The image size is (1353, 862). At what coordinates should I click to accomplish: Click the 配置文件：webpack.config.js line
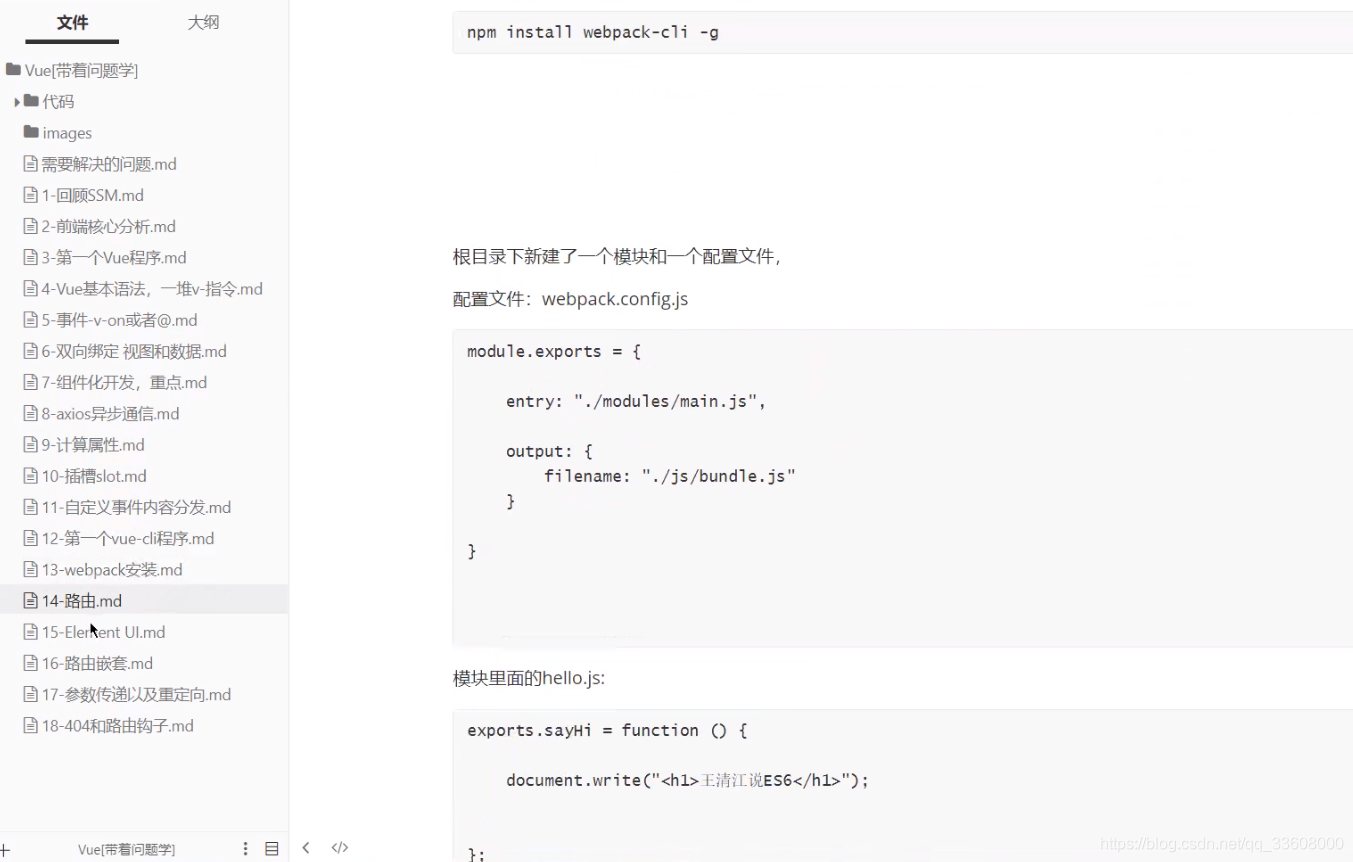click(x=570, y=299)
